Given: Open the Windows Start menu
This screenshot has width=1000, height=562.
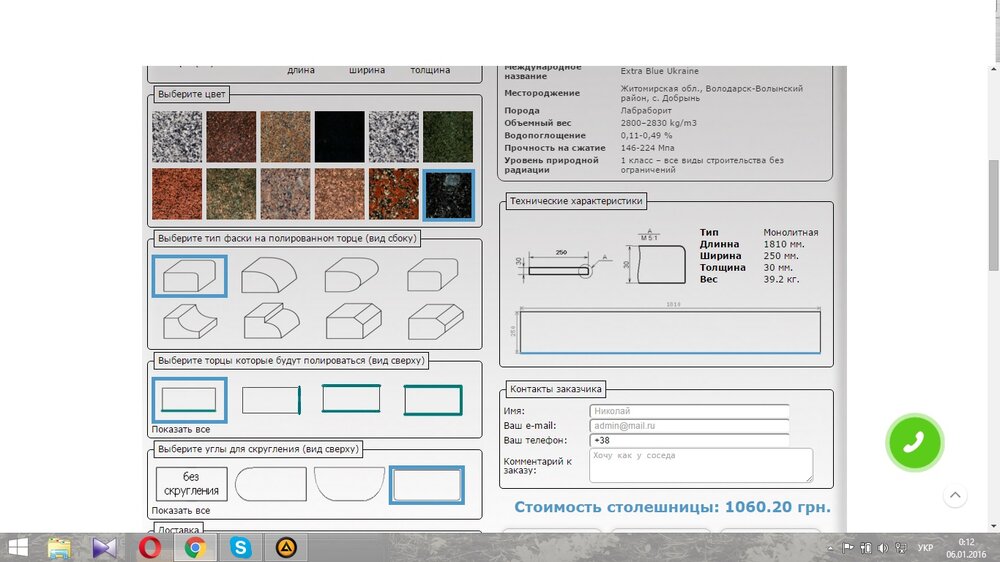Looking at the screenshot, I should click(x=18, y=547).
